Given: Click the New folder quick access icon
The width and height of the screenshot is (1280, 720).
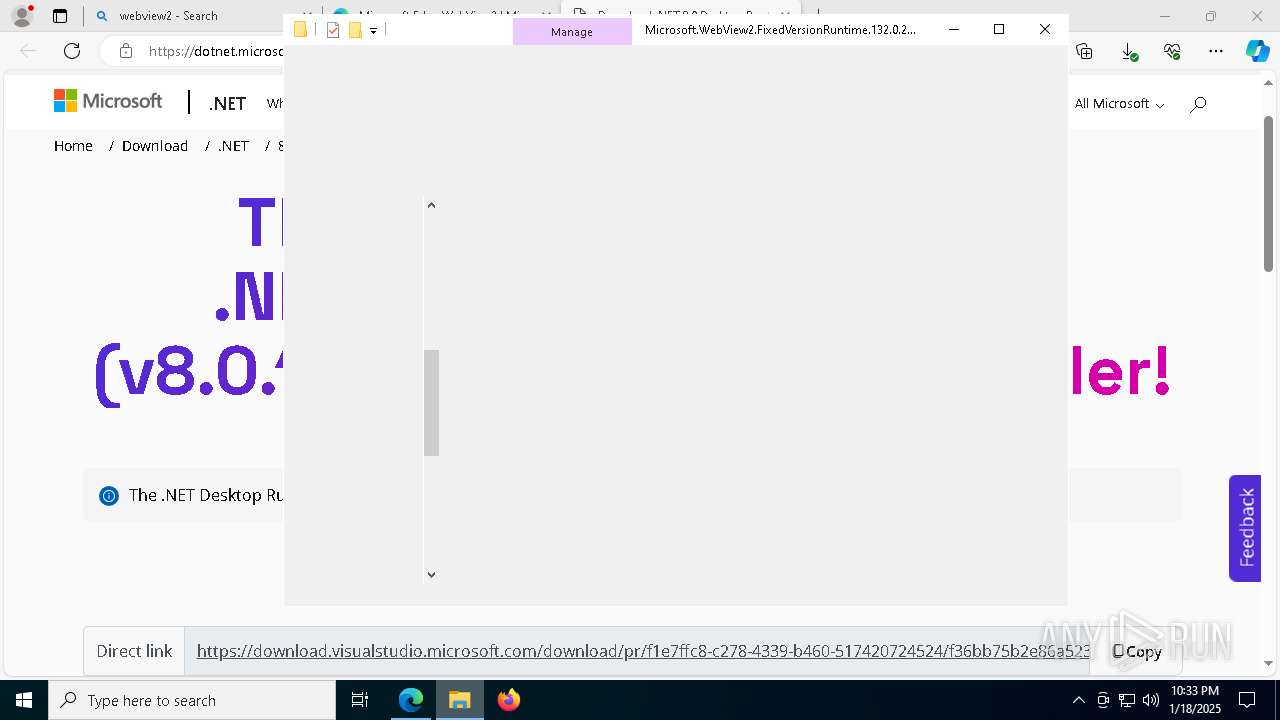Looking at the screenshot, I should coord(354,30).
